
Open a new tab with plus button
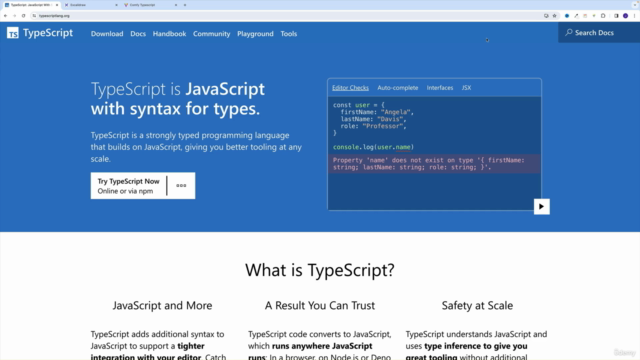[x=185, y=5]
